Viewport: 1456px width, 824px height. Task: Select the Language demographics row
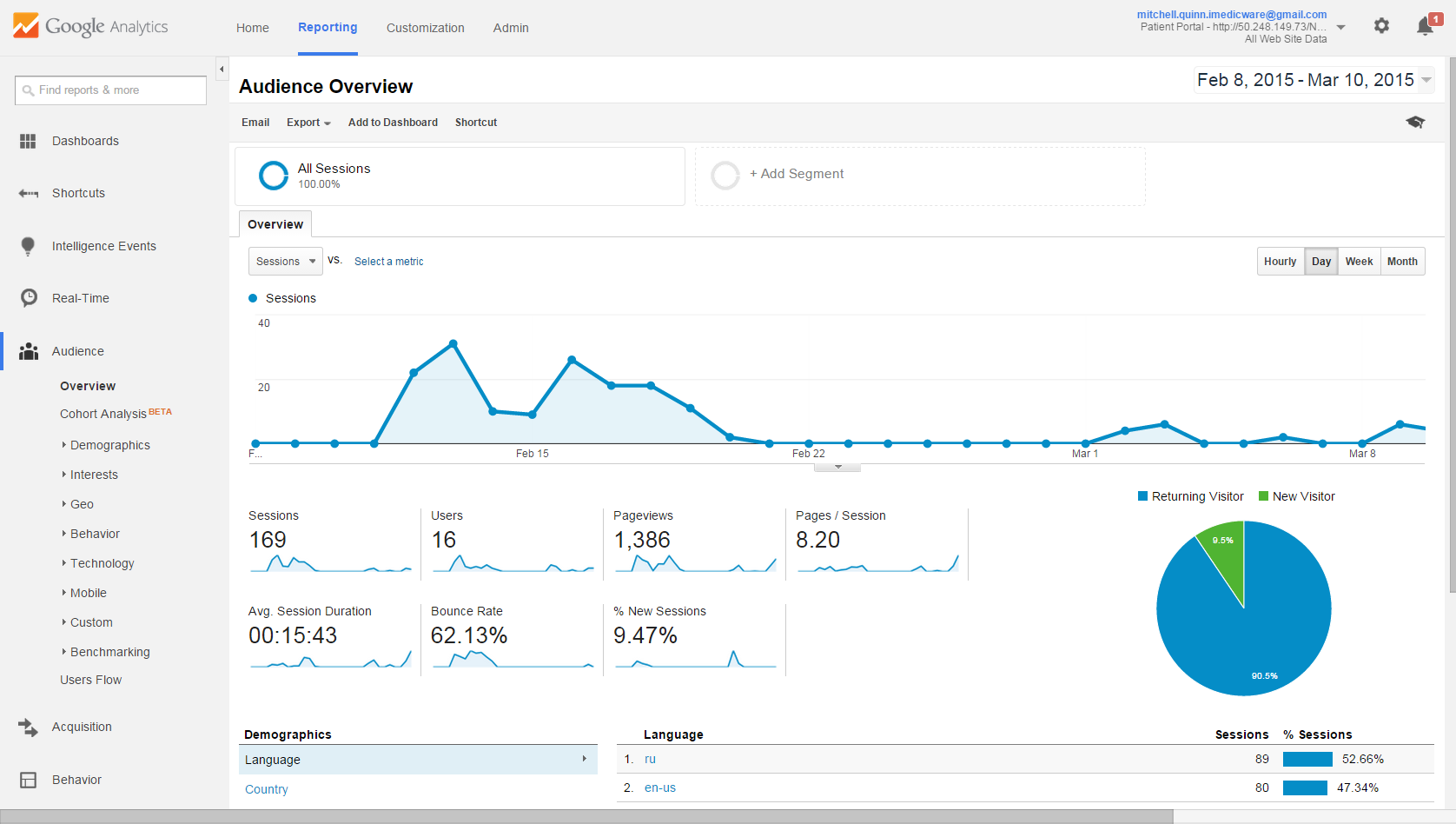coord(418,760)
